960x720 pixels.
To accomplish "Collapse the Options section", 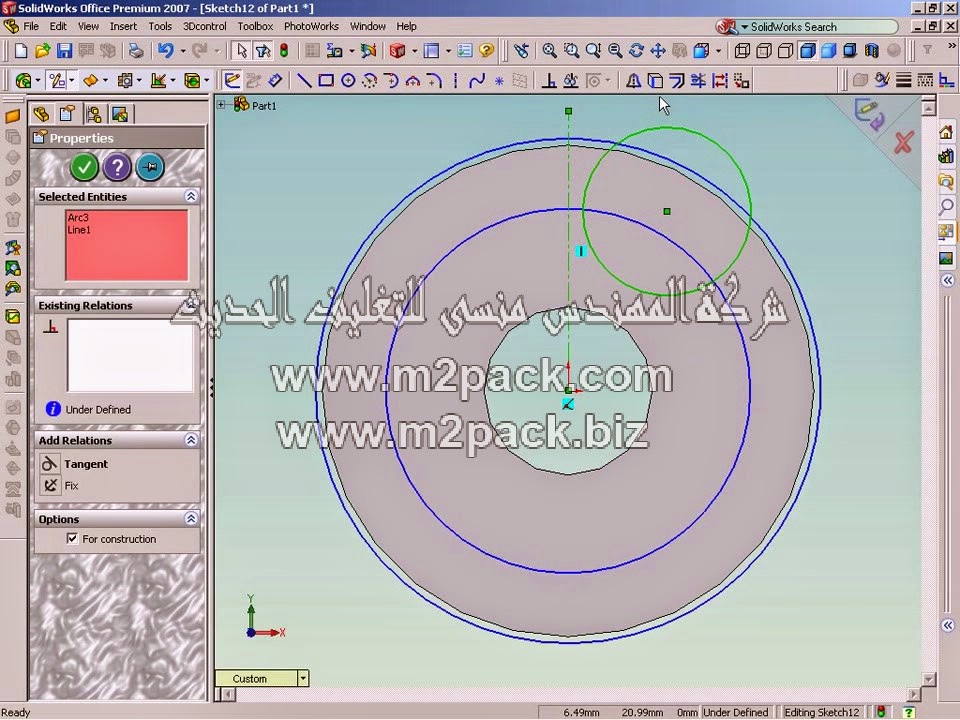I will click(191, 519).
